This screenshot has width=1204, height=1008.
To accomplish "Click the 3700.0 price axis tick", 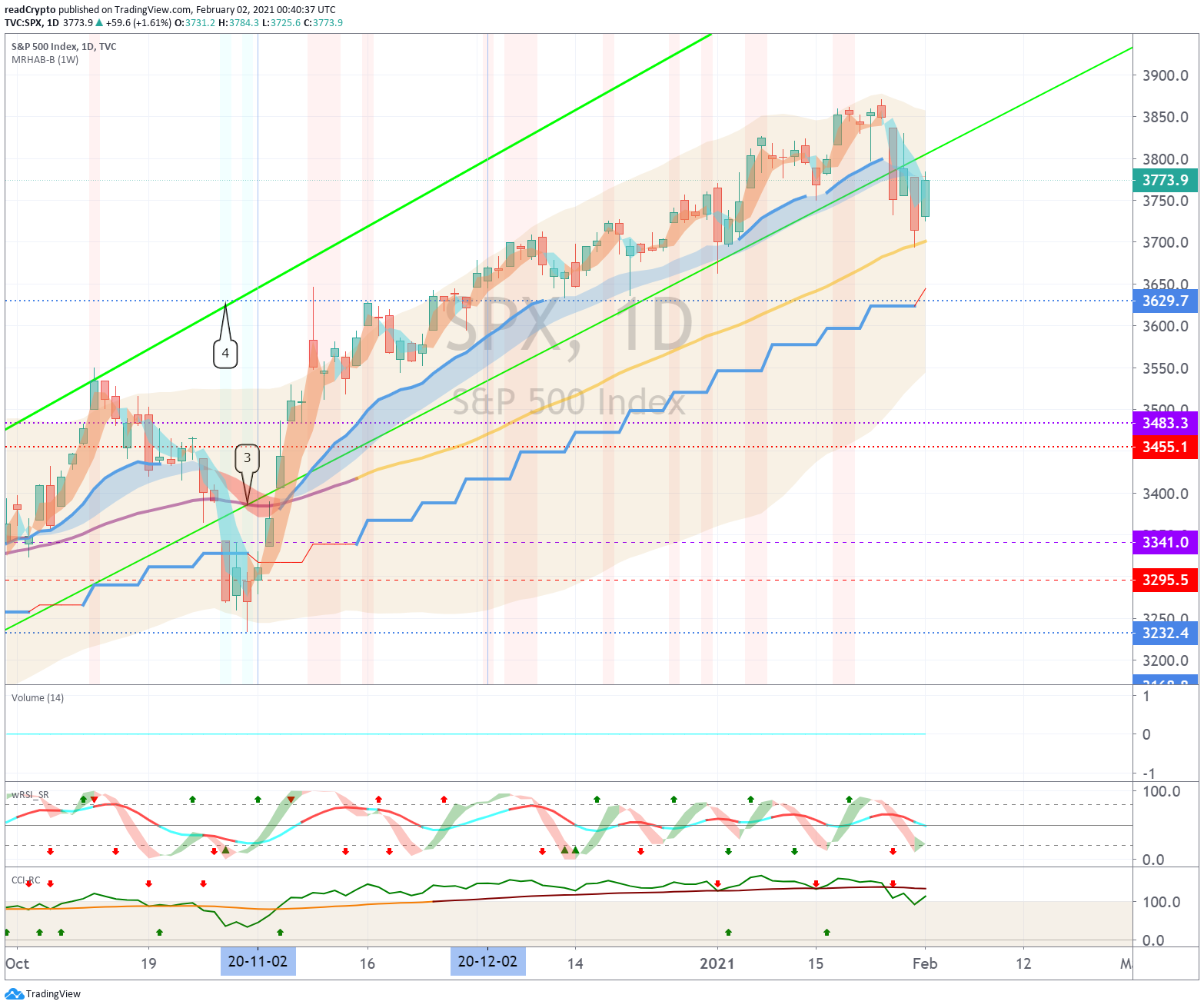I will [x=1166, y=242].
